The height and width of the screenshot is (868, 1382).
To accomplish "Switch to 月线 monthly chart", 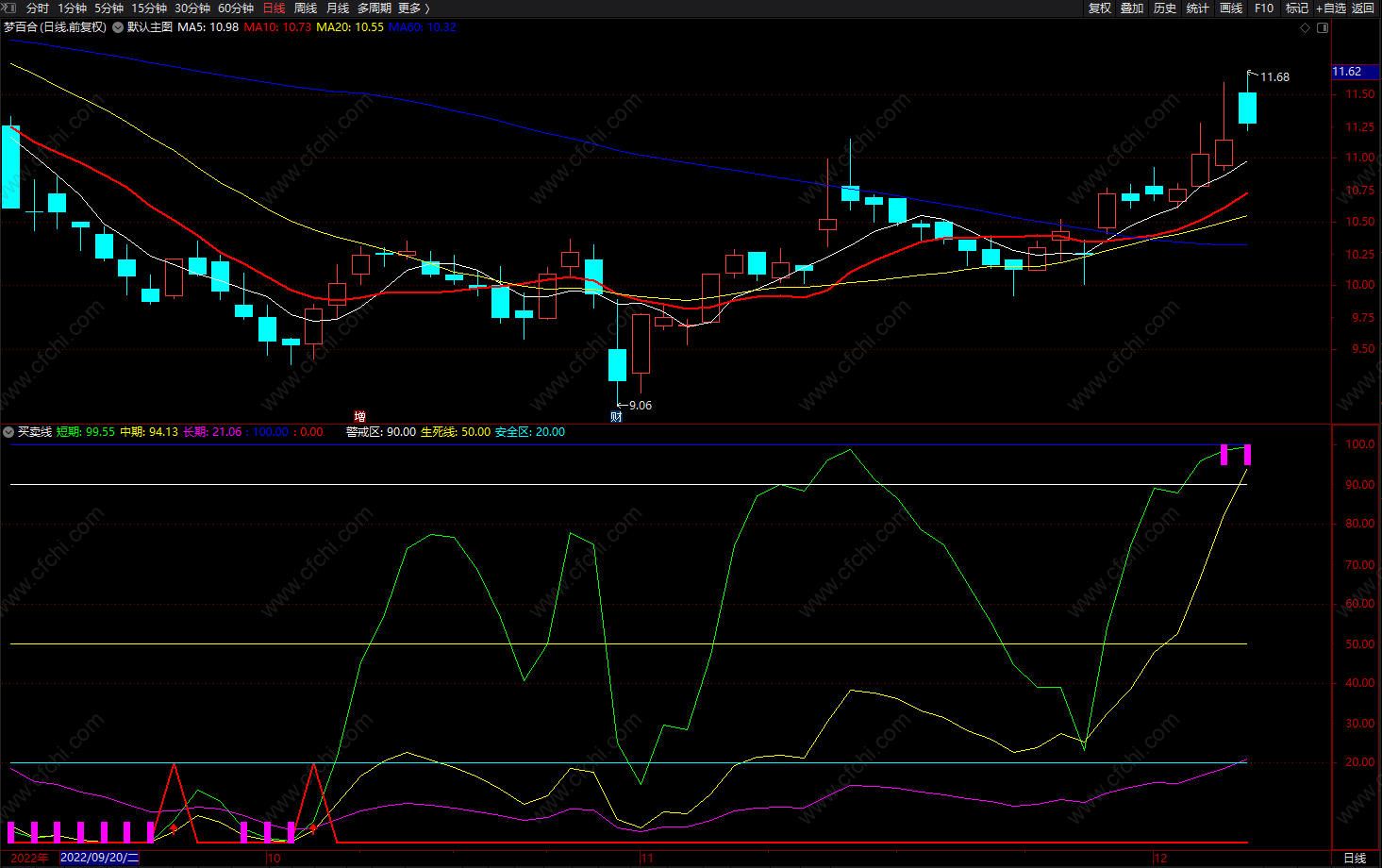I will click(338, 8).
